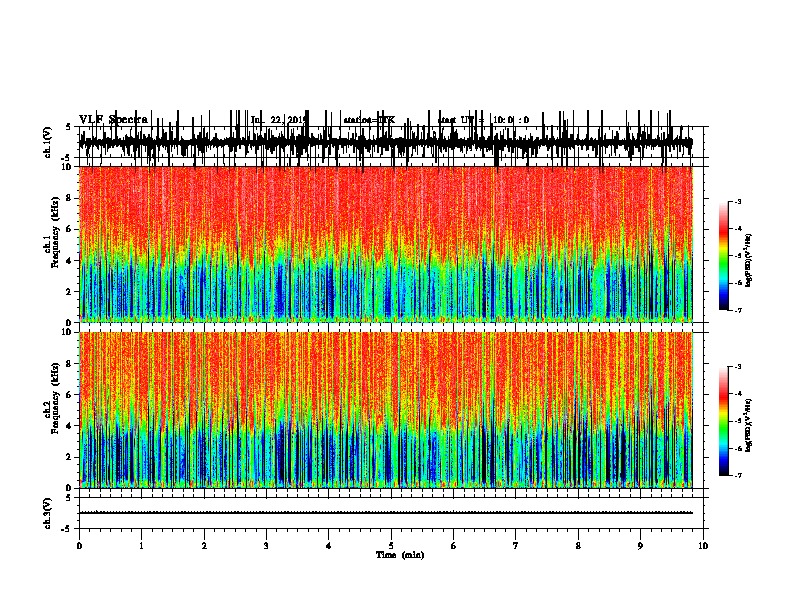Viewport: 792px width, 612px height.
Task: Click the '9' minute tick label
Action: click(640, 546)
